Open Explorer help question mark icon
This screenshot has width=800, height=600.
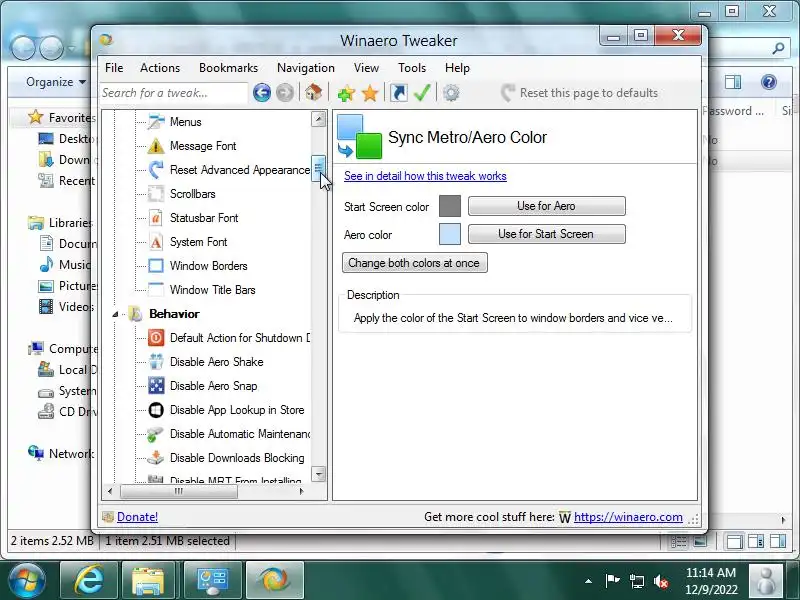pos(768,82)
